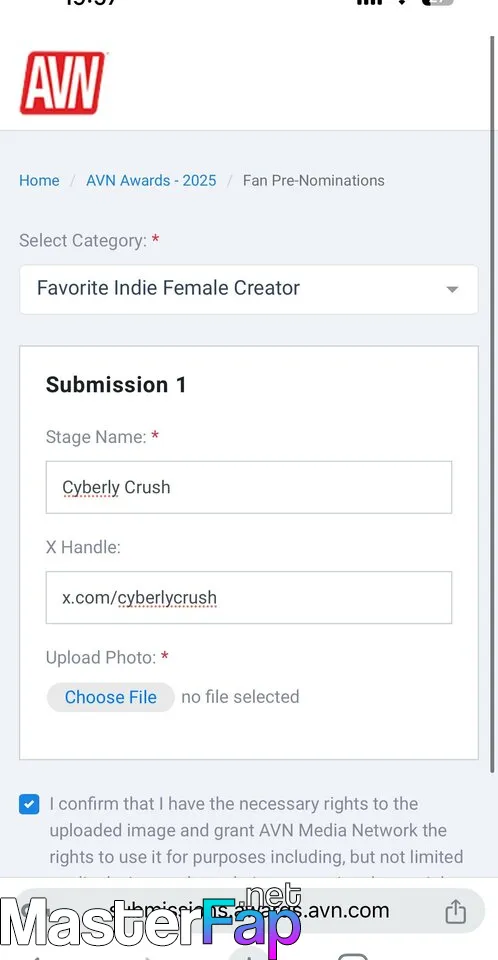Viewport: 498px width, 960px height.
Task: Go to Home breadcrumb link
Action: pos(39,181)
